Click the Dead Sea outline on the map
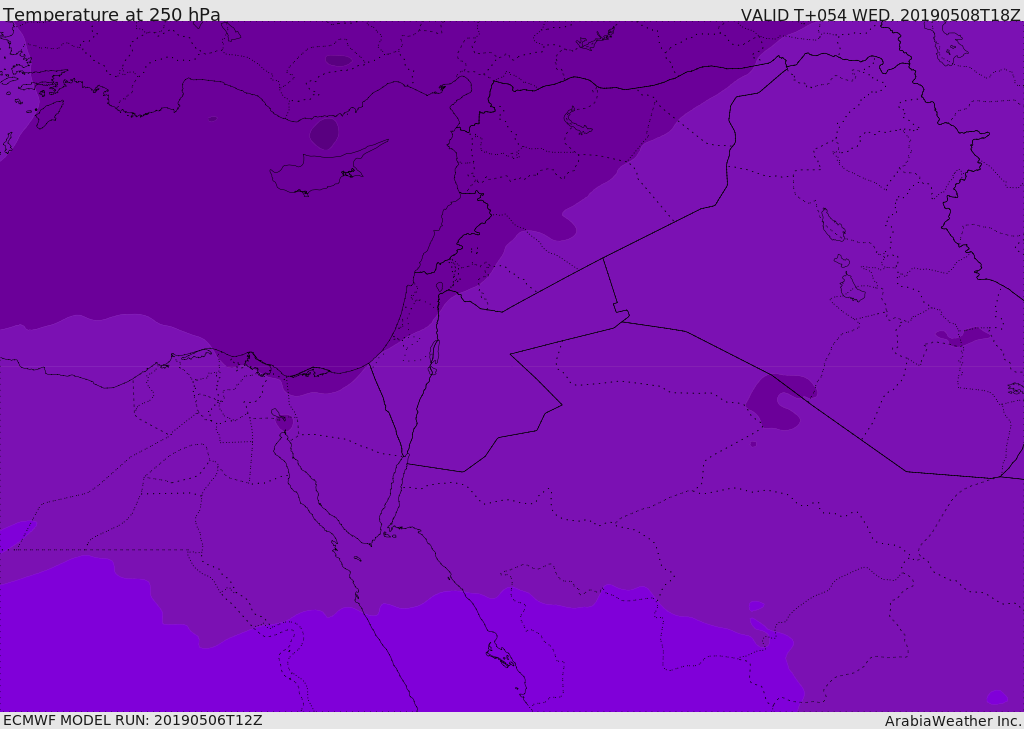Screen dimensions: 1024x729 click(434, 352)
